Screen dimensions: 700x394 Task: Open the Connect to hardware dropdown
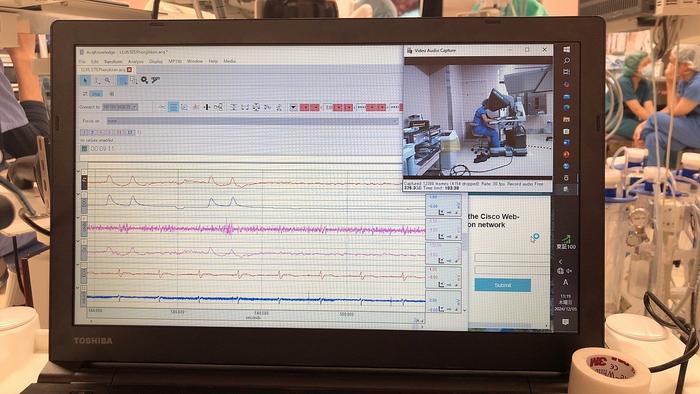click(120, 107)
